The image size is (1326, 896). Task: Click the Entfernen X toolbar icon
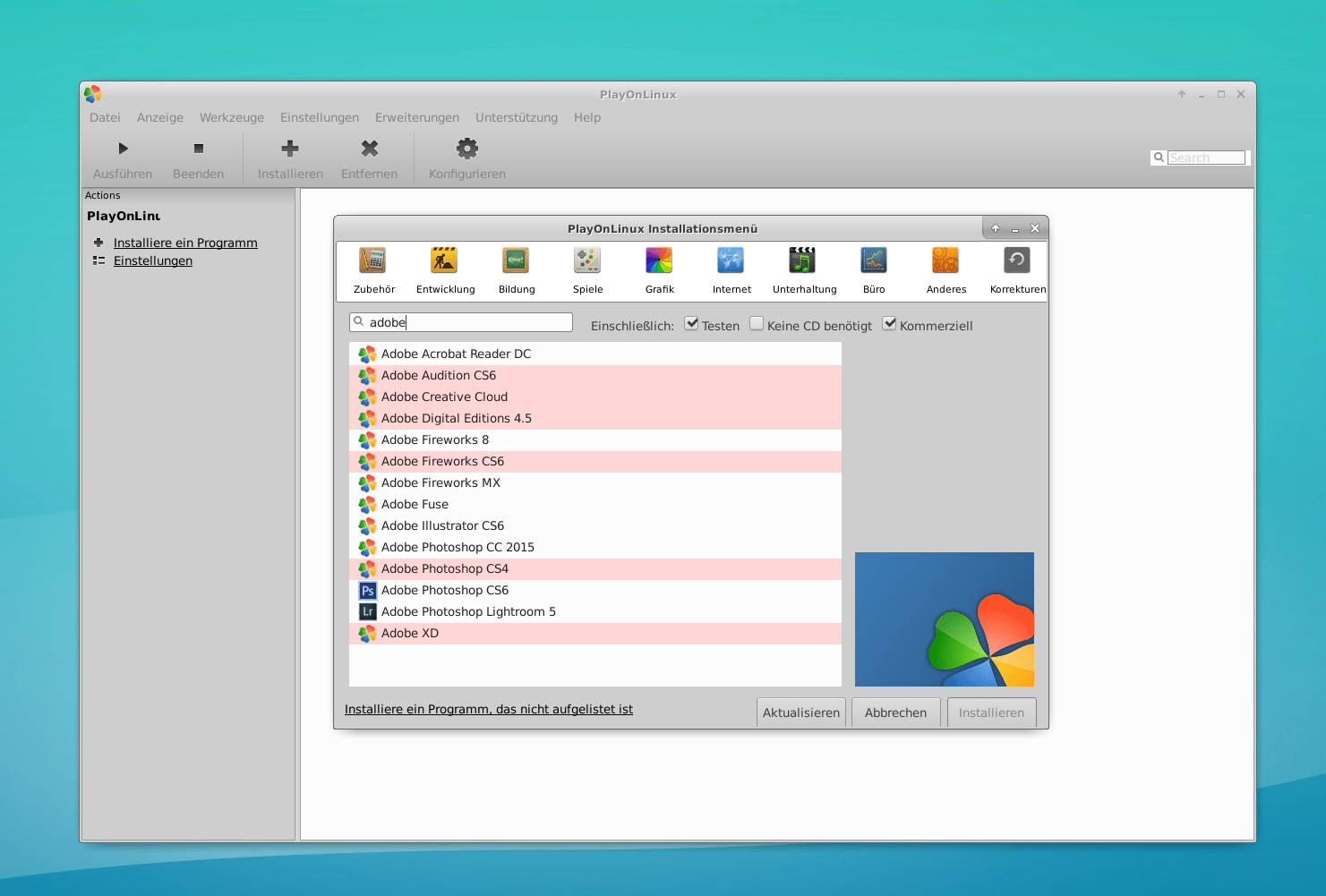pyautogui.click(x=370, y=149)
